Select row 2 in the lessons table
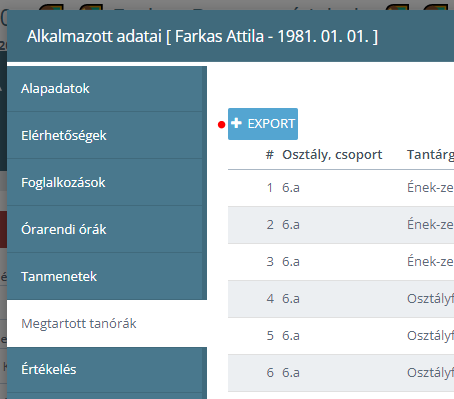Image resolution: width=454 pixels, height=399 pixels. 341,225
